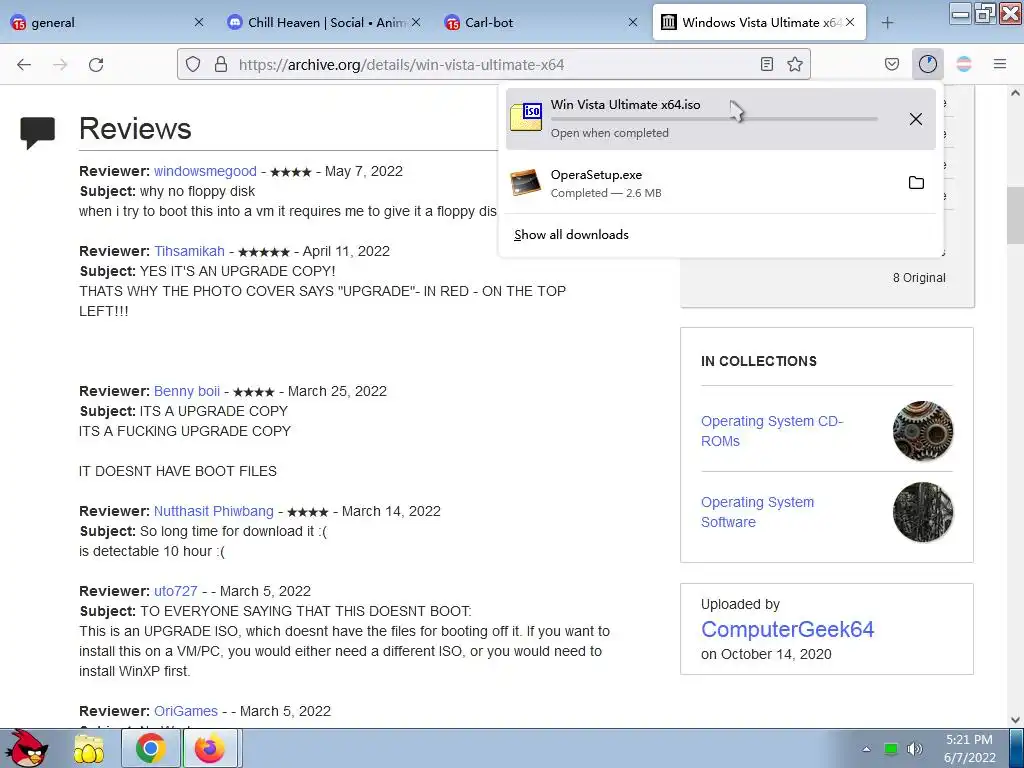This screenshot has height=768, width=1024.
Task: Open reviewer OriGames profile
Action: [186, 711]
